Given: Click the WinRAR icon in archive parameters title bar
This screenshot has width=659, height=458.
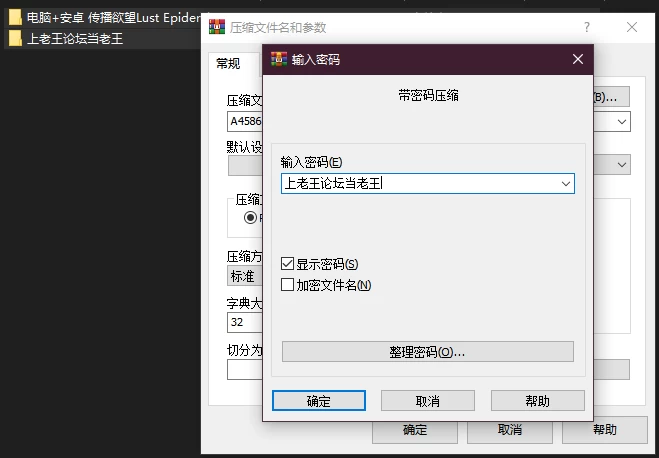Looking at the screenshot, I should pos(217,27).
